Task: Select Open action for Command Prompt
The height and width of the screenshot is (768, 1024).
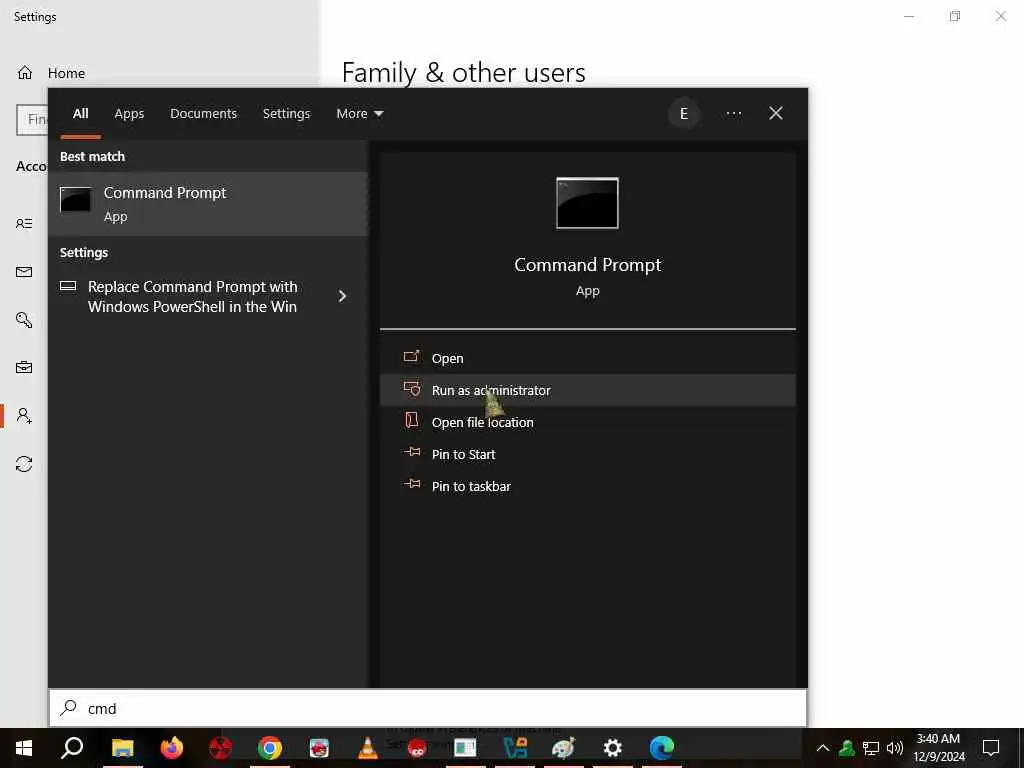Action: pyautogui.click(x=587, y=358)
